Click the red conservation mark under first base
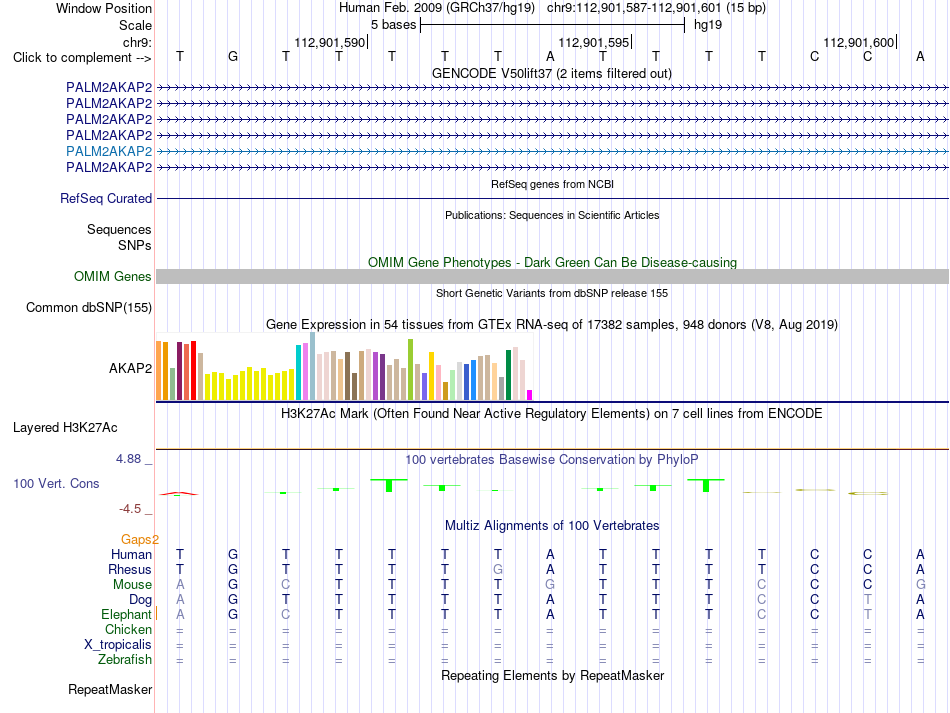Viewport: 950px width, 713px height. (x=179, y=494)
